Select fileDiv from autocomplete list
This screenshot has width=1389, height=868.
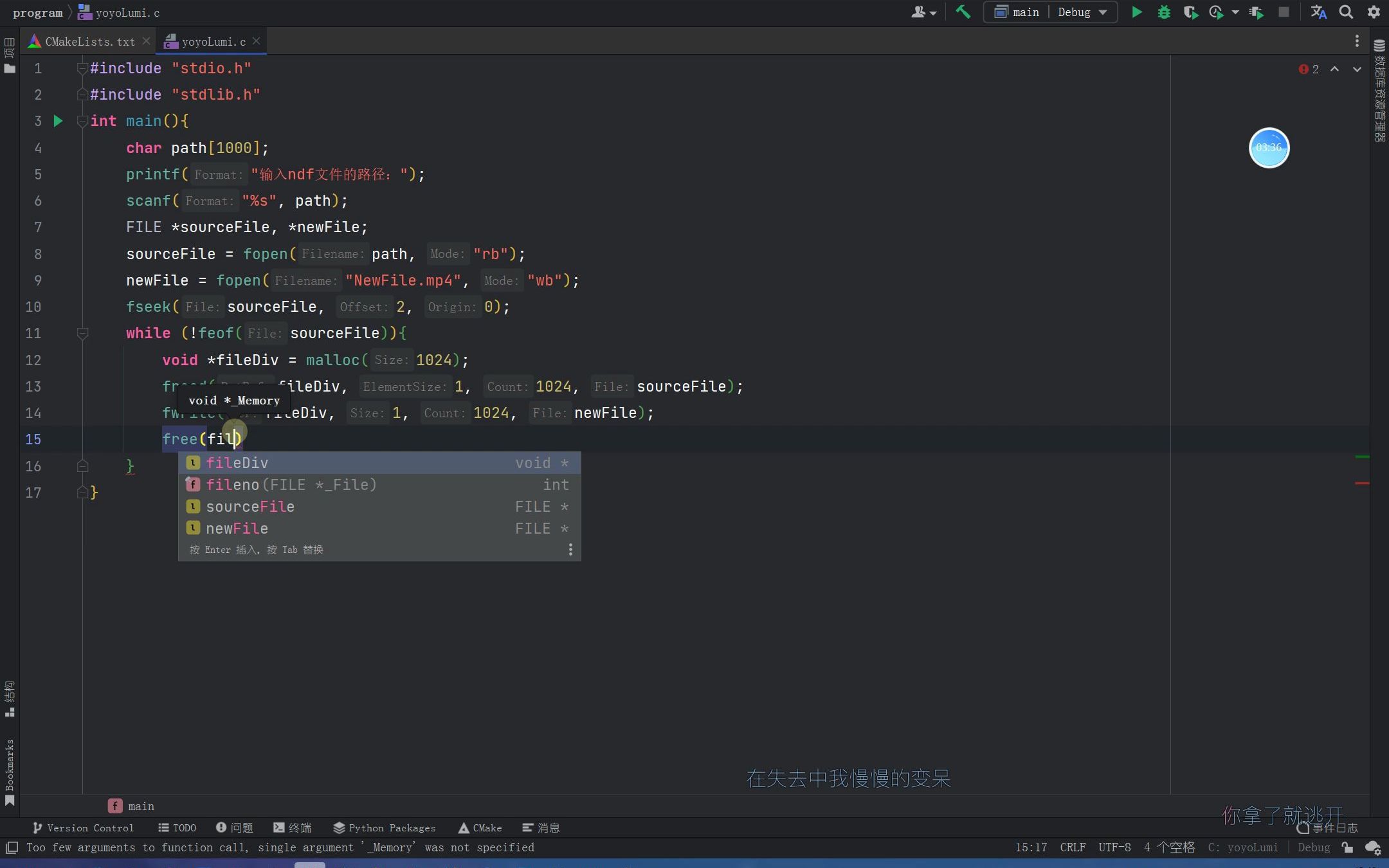pos(237,462)
